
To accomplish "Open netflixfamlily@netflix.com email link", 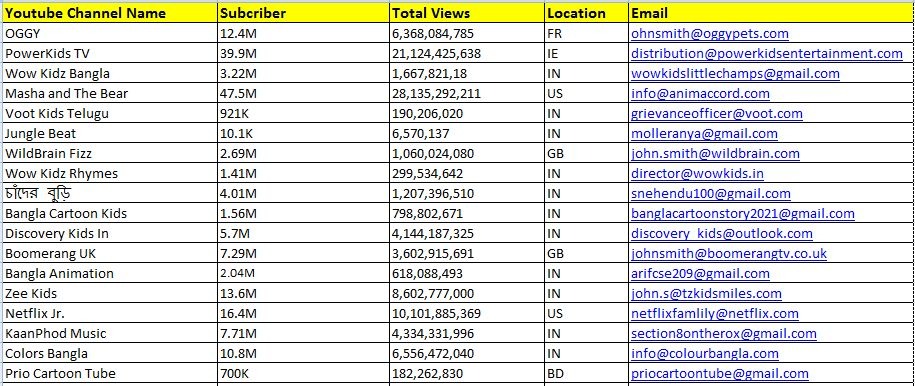I will 715,314.
